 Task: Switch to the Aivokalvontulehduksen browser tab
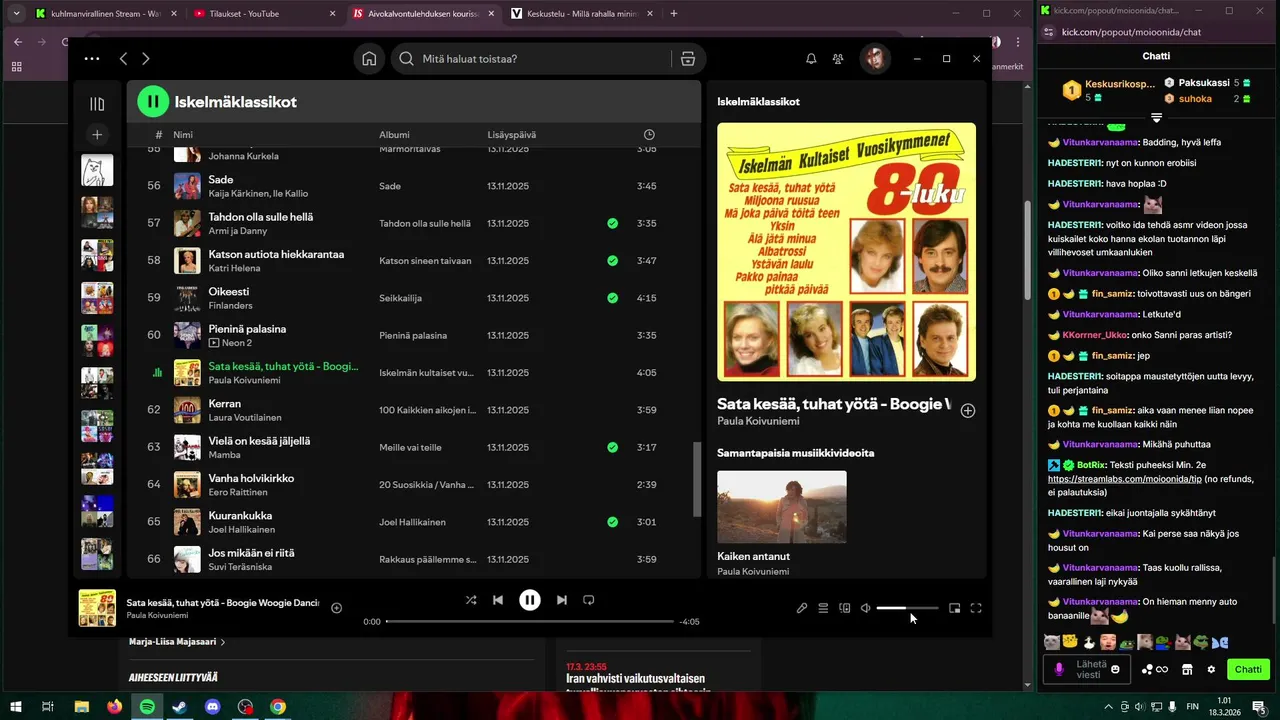coord(421,13)
